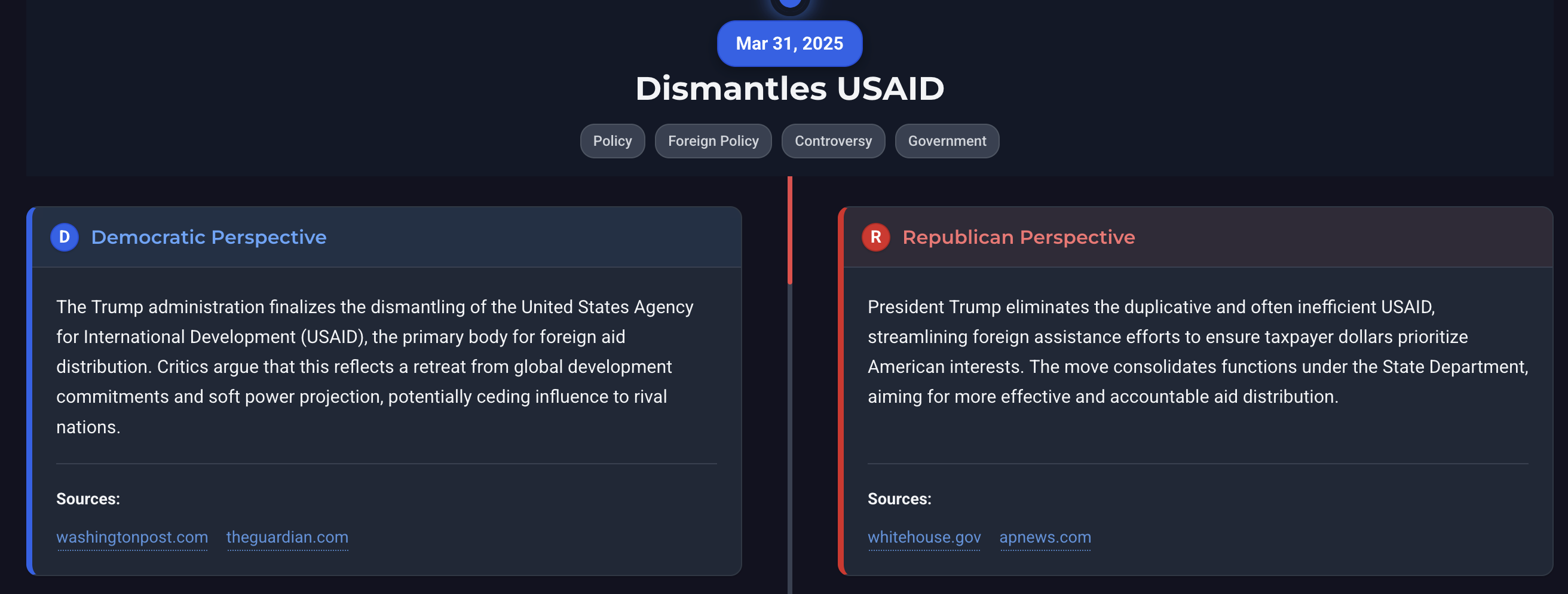This screenshot has height=594, width=1568.
Task: Click the Republican Perspective heading
Action: click(1018, 237)
